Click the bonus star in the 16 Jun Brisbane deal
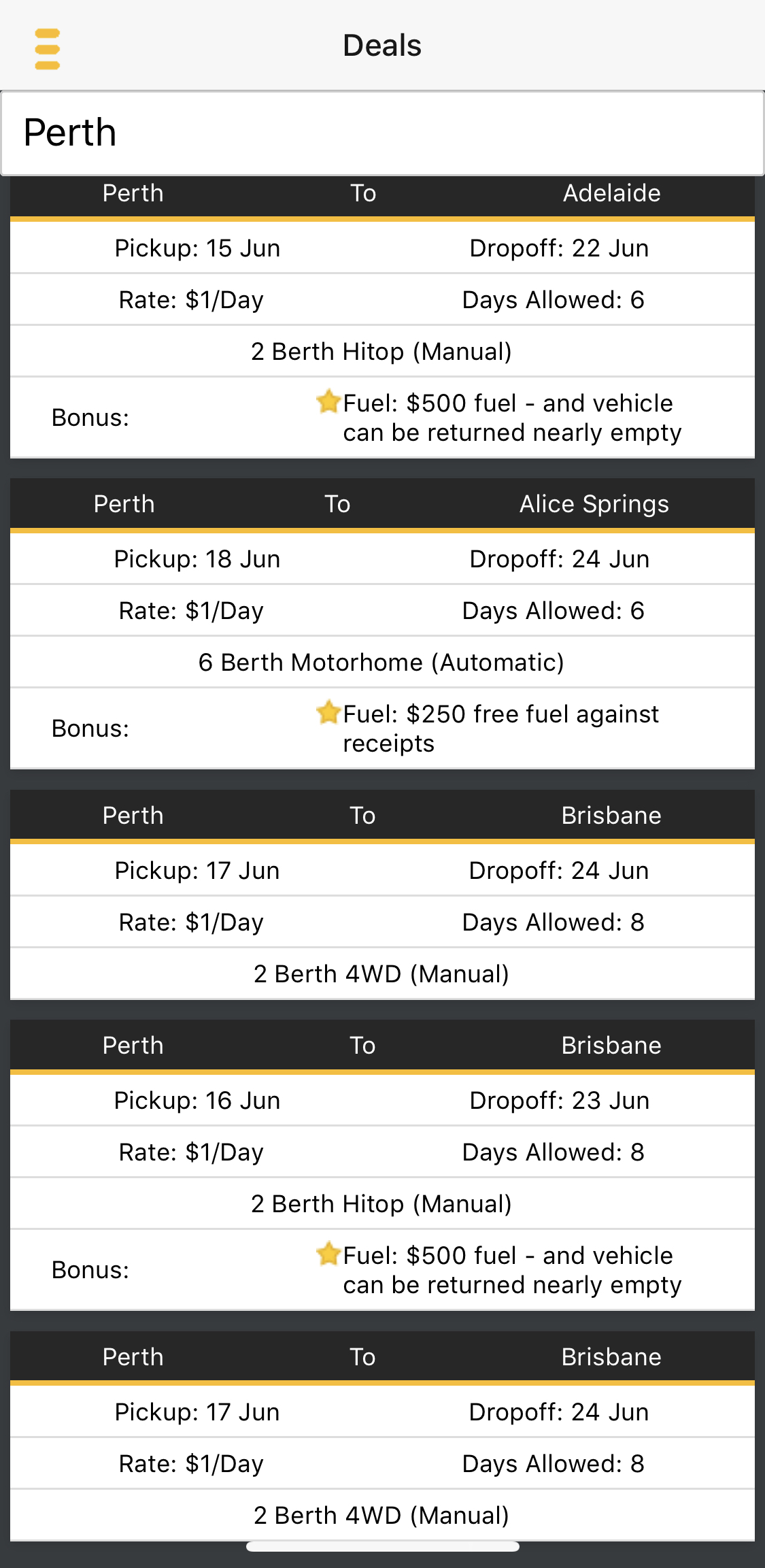Viewport: 765px width, 1568px height. click(328, 1254)
